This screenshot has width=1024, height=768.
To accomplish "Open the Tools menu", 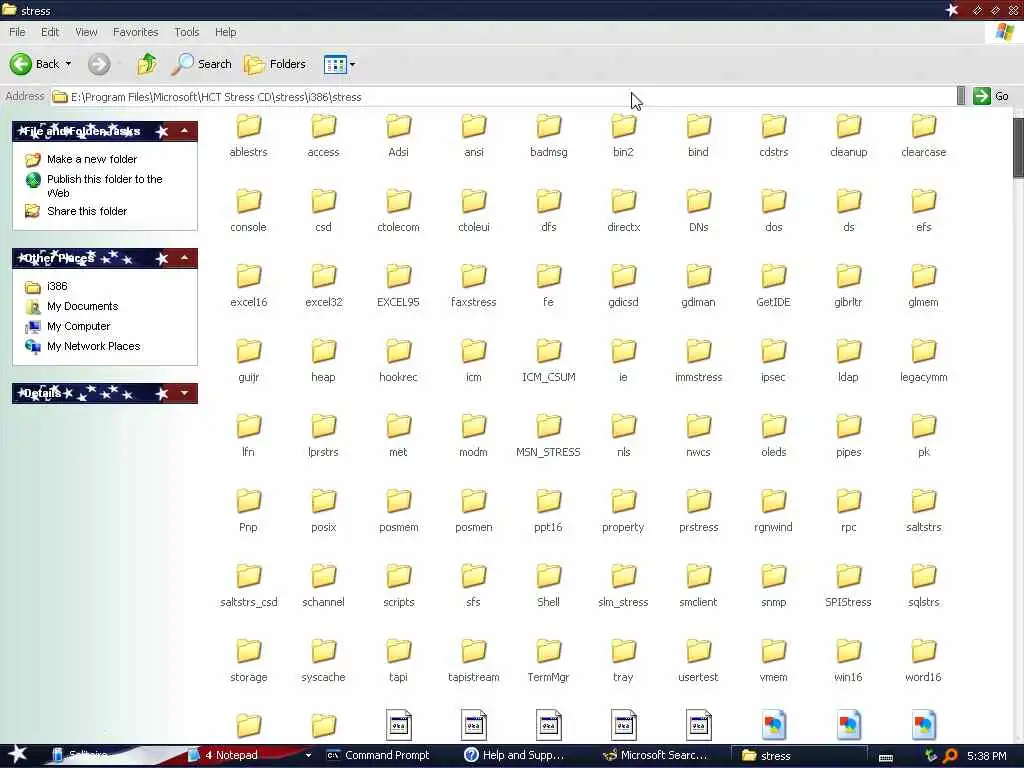I will click(187, 32).
